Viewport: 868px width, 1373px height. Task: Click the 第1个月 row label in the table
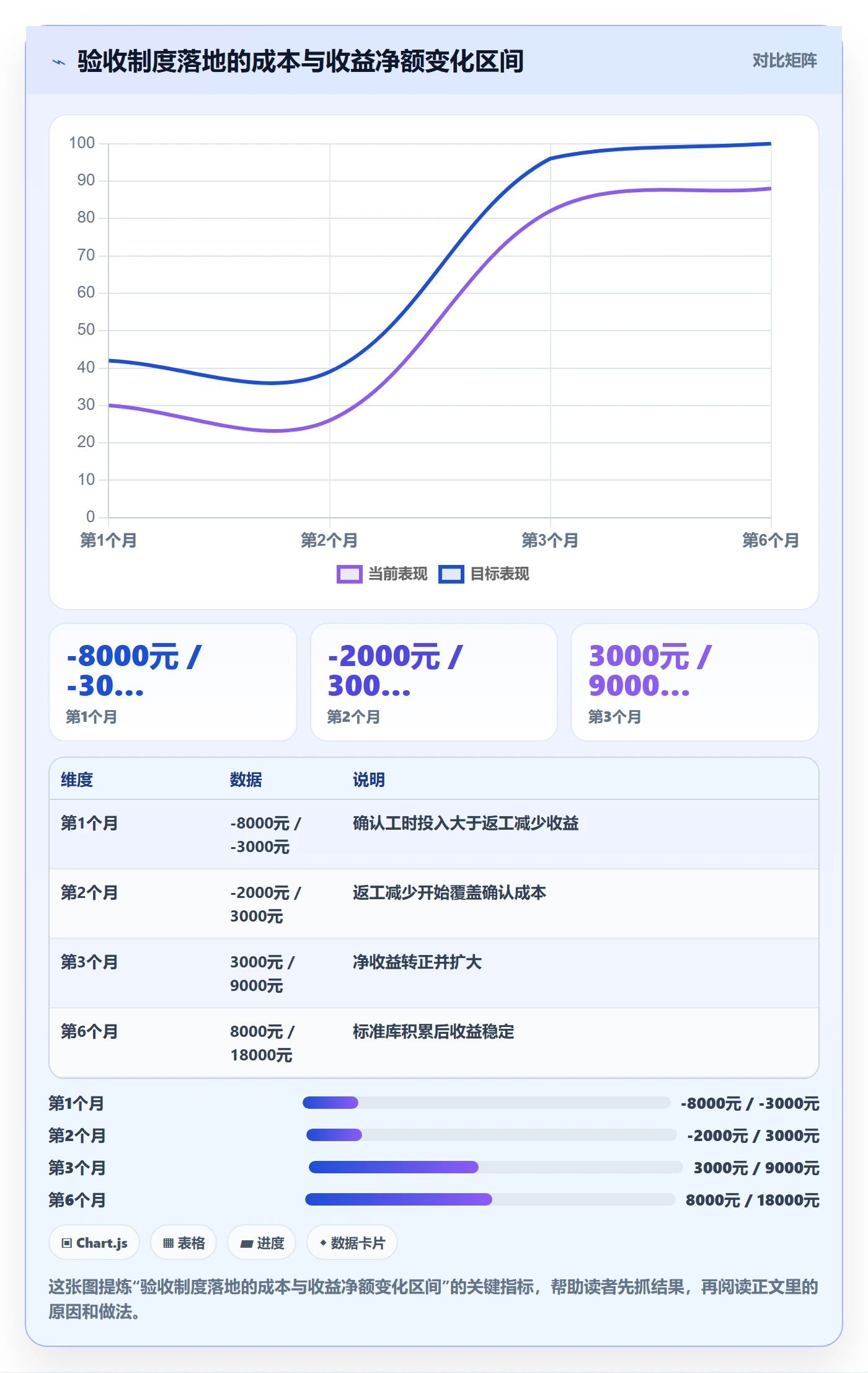click(x=89, y=823)
